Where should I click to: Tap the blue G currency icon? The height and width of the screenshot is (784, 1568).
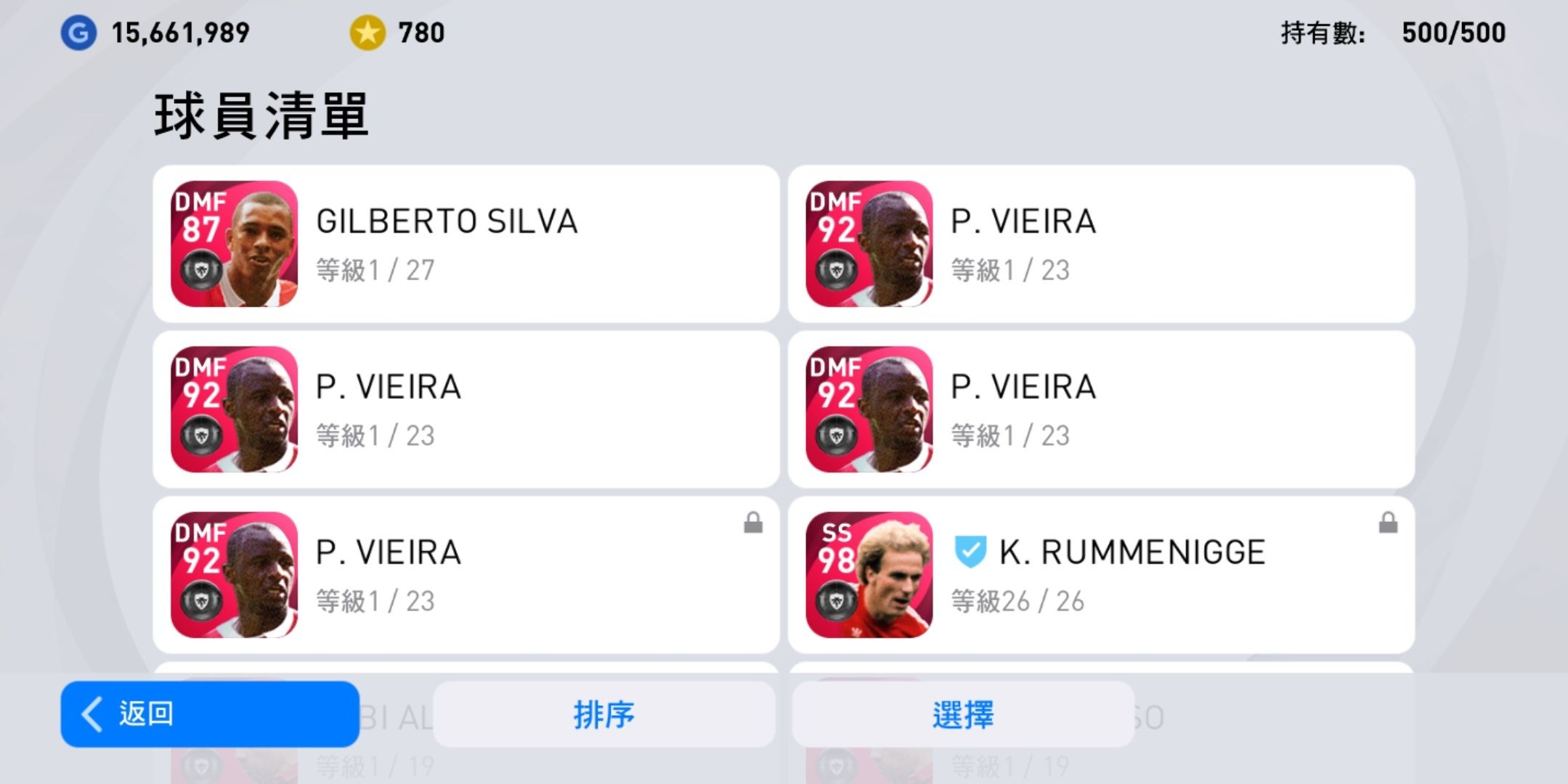pyautogui.click(x=78, y=33)
